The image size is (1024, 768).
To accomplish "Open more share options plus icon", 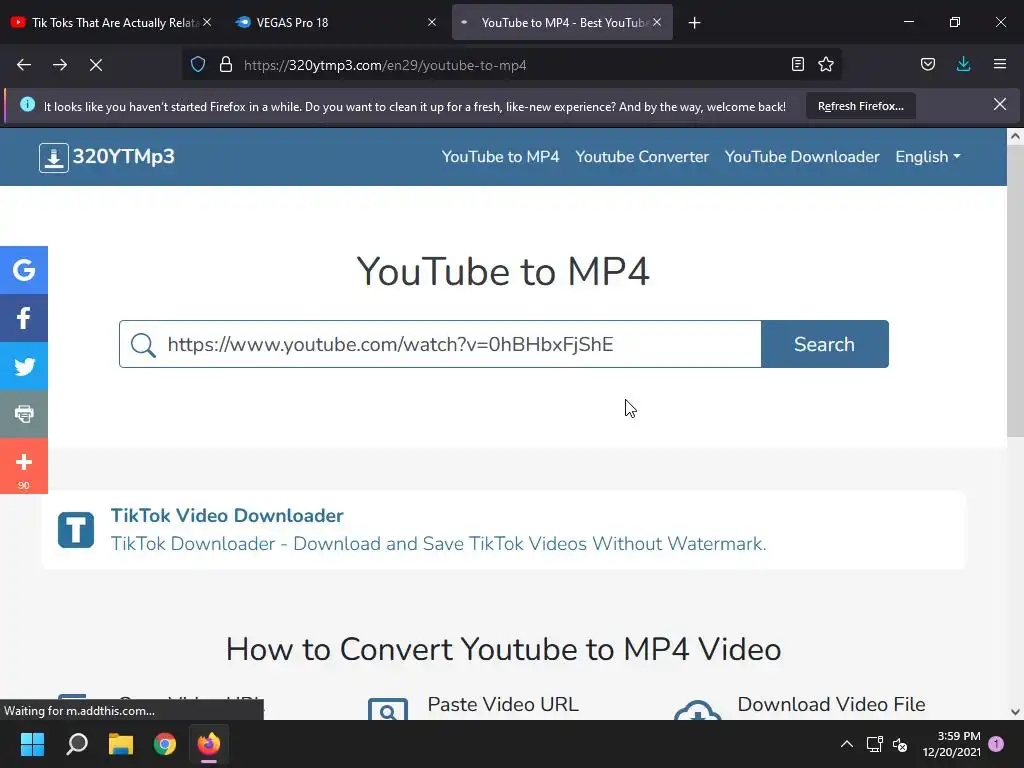I will (x=24, y=466).
